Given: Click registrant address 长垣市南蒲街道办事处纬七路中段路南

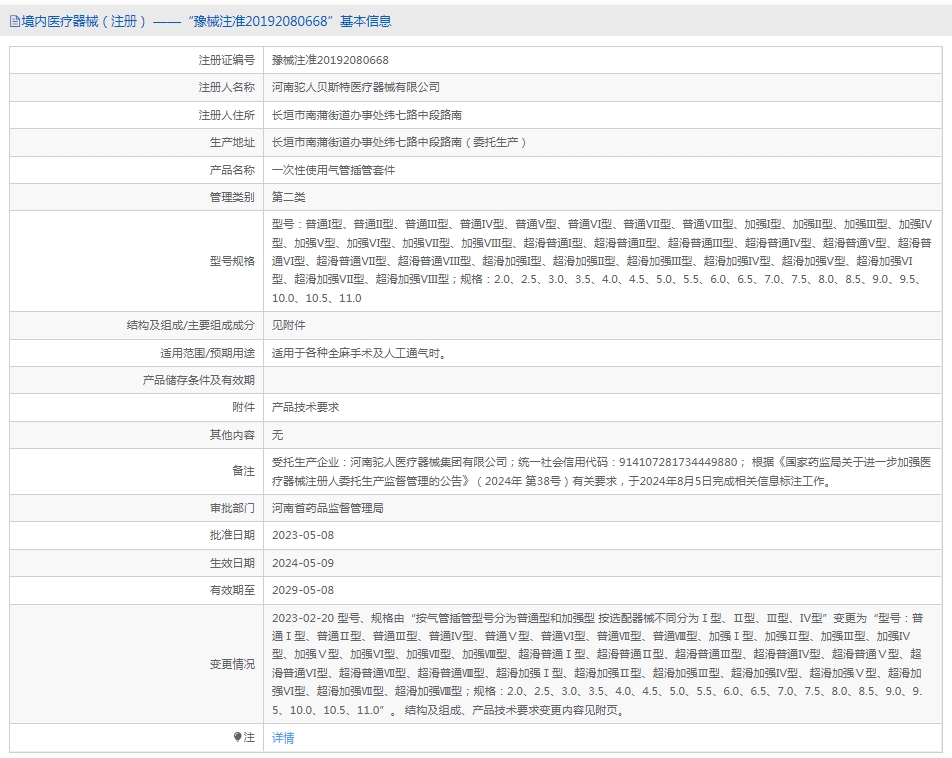Looking at the screenshot, I should click(367, 115).
